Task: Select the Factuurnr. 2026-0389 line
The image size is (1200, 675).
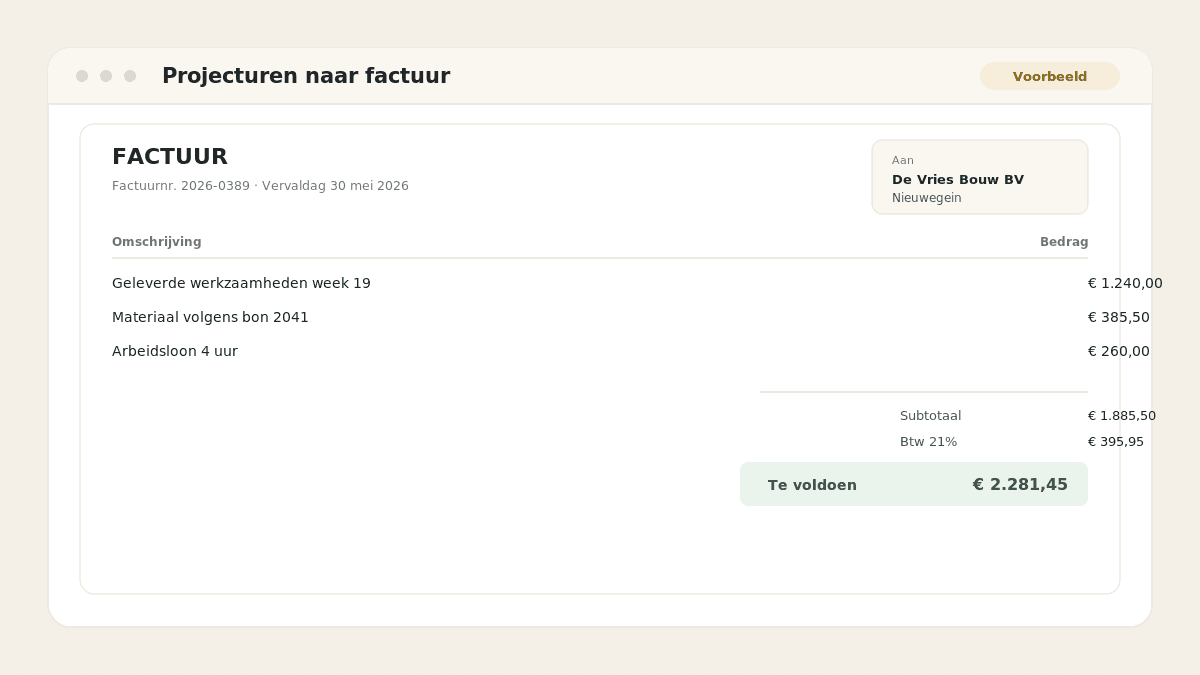Action: [x=260, y=186]
